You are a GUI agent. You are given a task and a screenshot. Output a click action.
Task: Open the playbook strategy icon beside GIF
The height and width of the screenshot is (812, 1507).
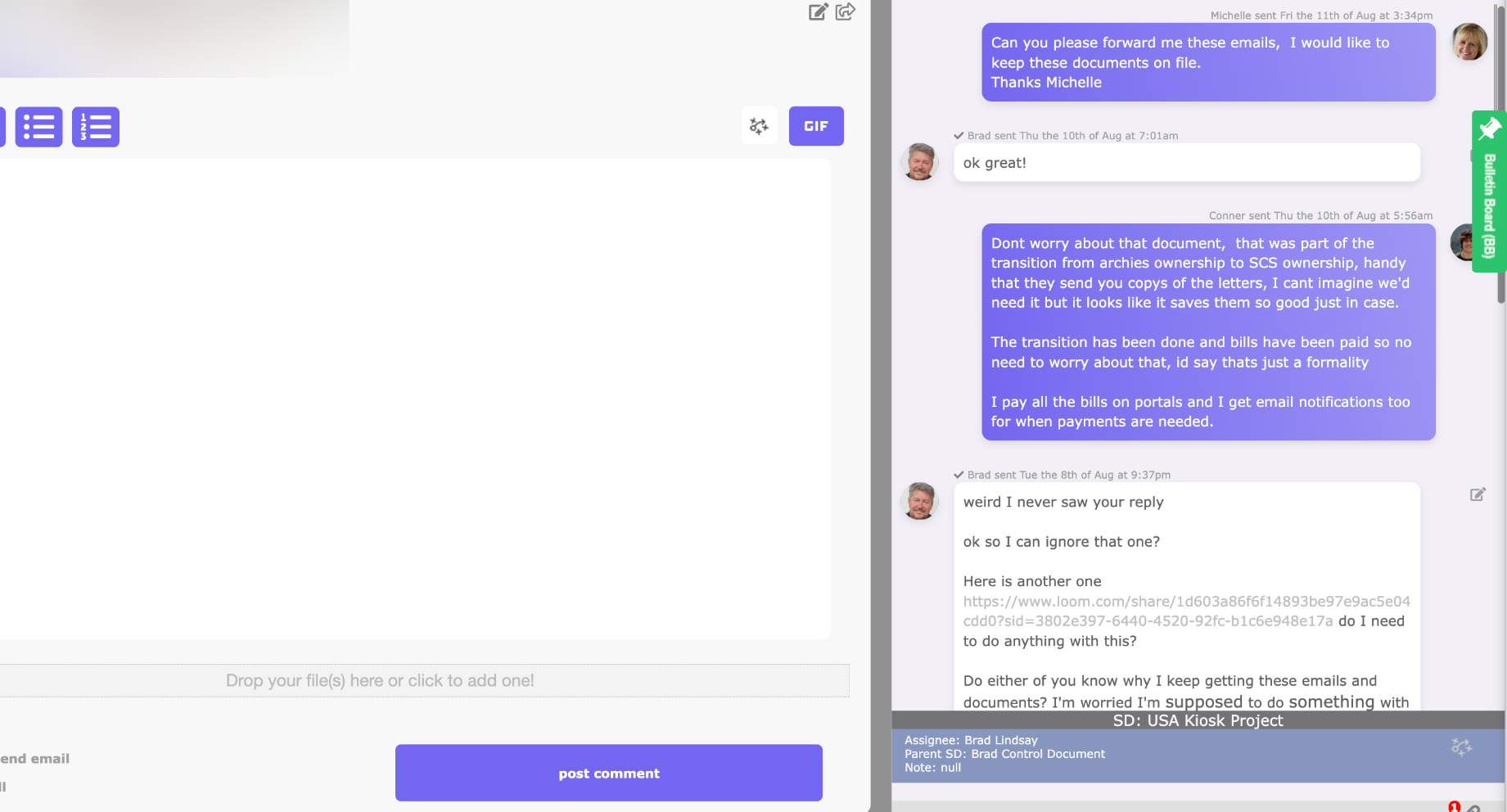tap(760, 126)
